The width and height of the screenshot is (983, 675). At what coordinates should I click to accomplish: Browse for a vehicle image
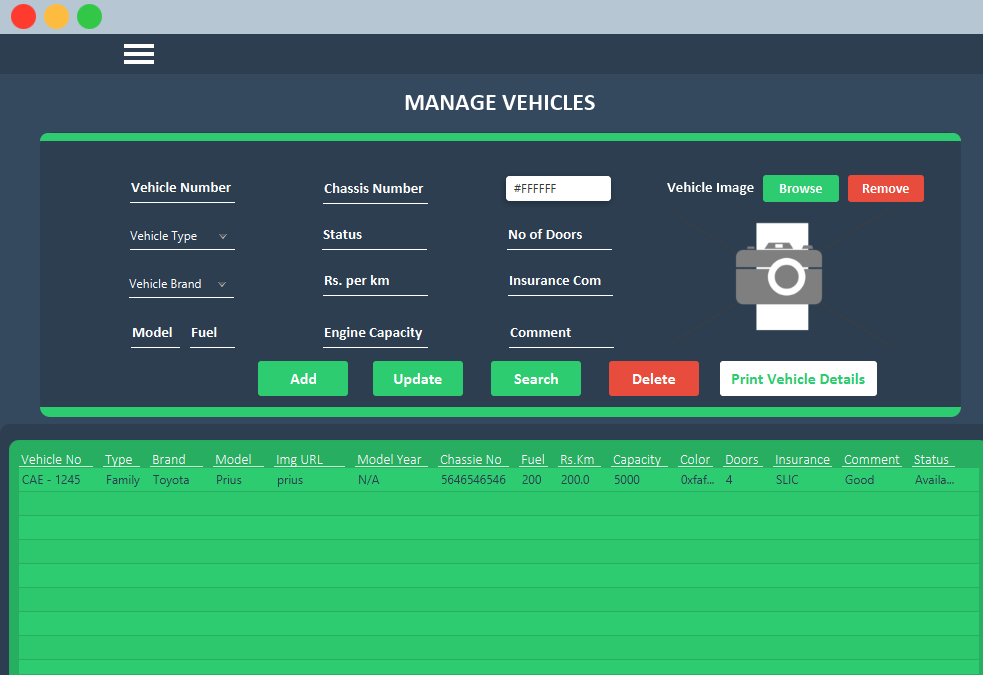tap(801, 189)
